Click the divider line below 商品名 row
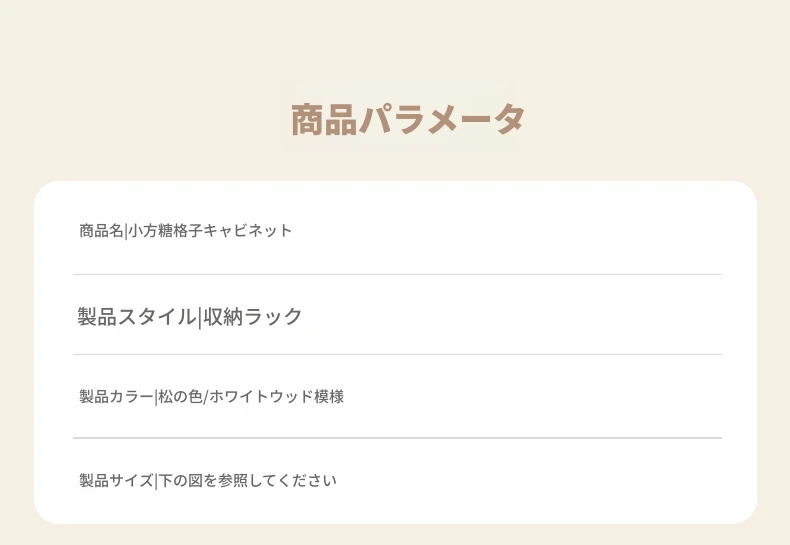Viewport: 790px width, 545px height. coord(398,275)
